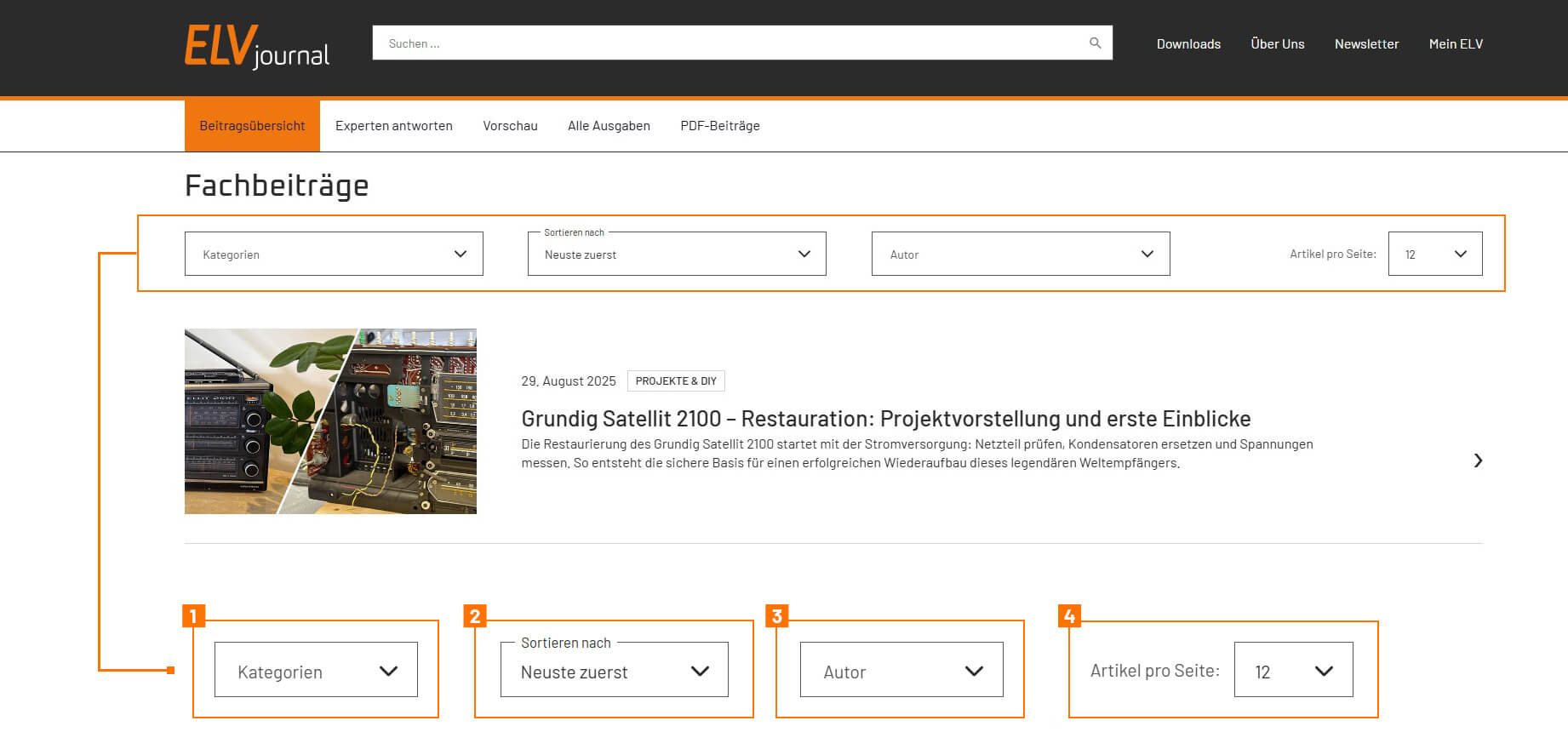The image size is (1568, 755).
Task: Click the search magnifier icon
Action: [x=1095, y=43]
